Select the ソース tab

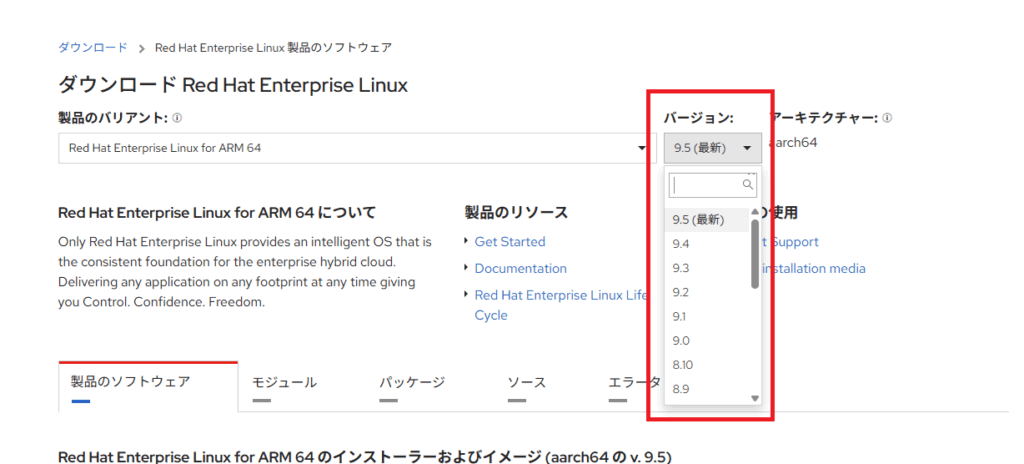(x=526, y=382)
